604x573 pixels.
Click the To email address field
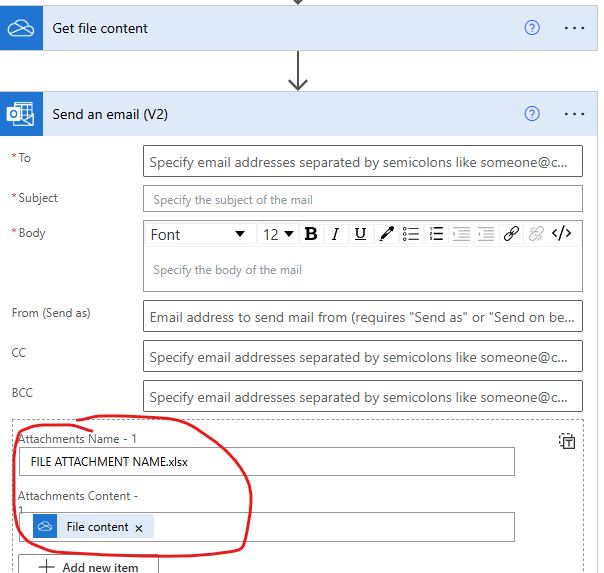point(362,161)
